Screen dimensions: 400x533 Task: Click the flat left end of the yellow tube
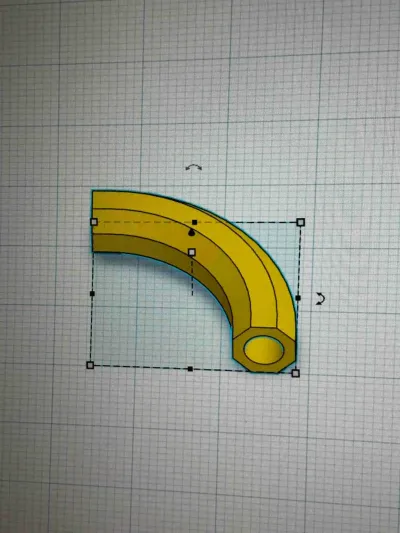(x=92, y=221)
